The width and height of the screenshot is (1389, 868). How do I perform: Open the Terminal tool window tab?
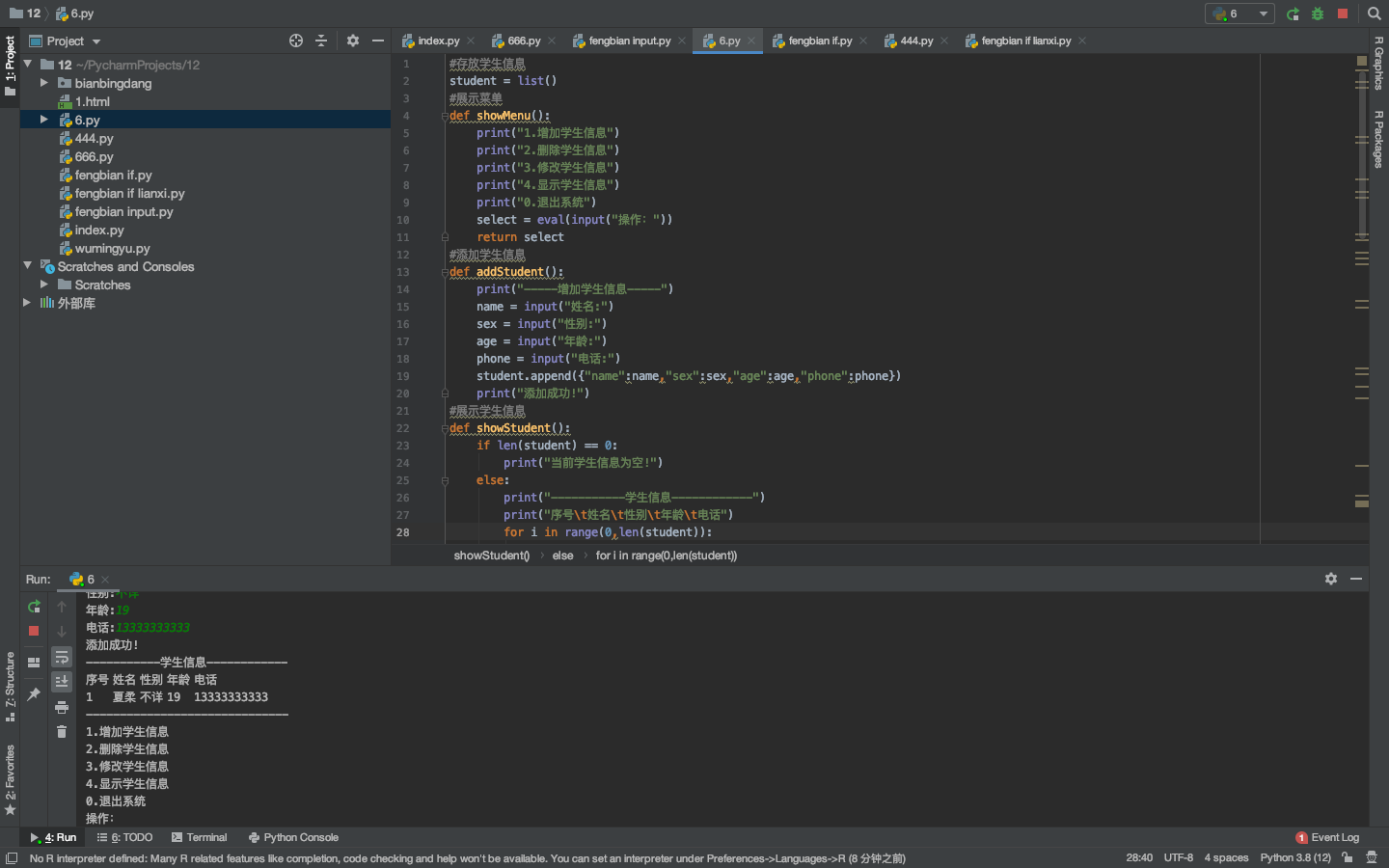[199, 837]
